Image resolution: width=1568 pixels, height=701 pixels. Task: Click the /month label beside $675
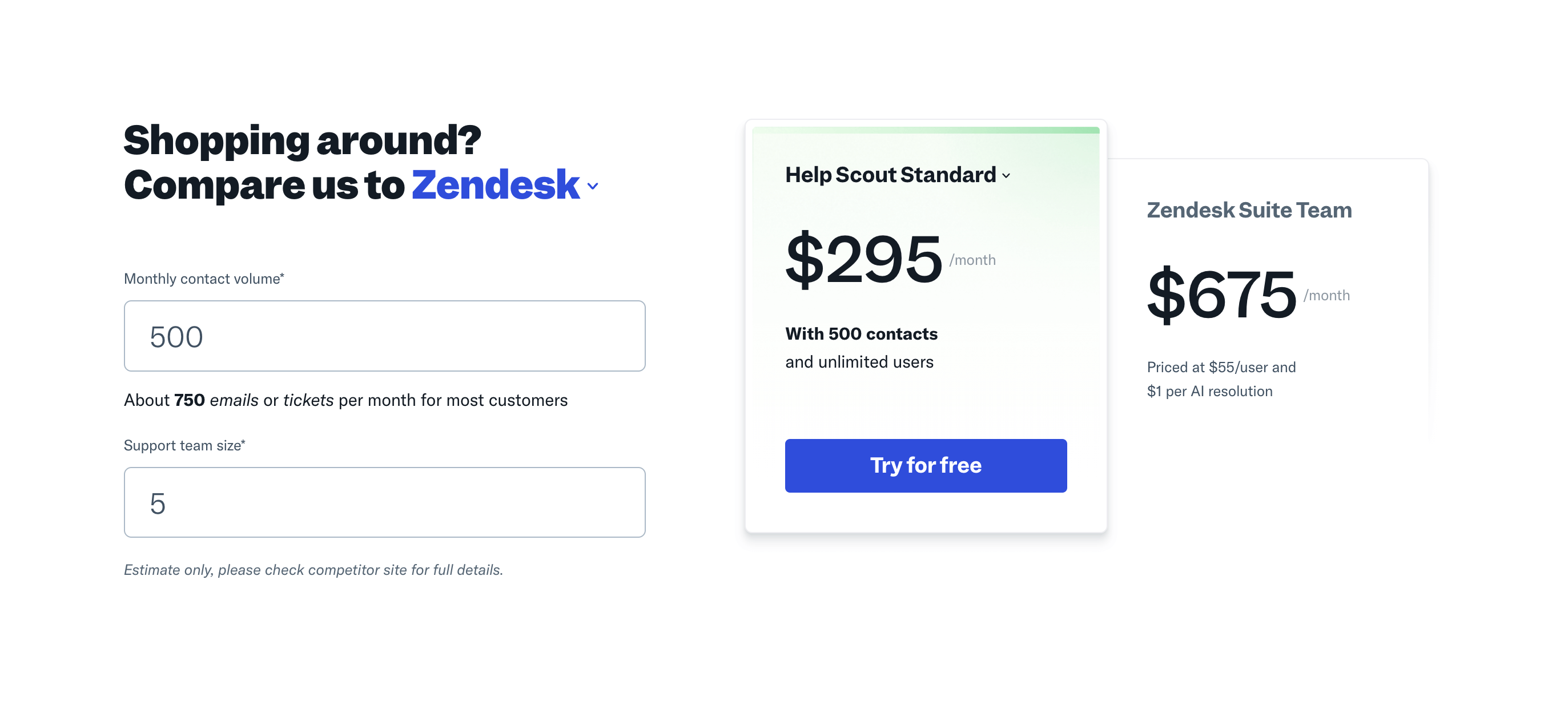pos(1326,295)
